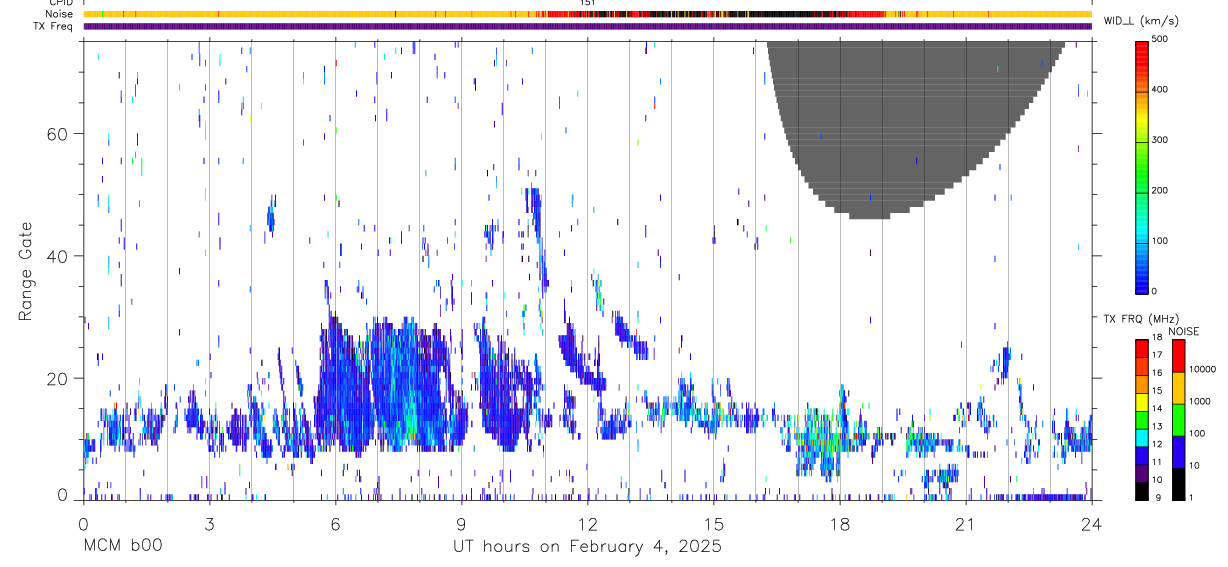Viewport: 1228px width, 567px height.
Task: Click the 'Noise' row label at top left
Action: pyautogui.click(x=60, y=14)
